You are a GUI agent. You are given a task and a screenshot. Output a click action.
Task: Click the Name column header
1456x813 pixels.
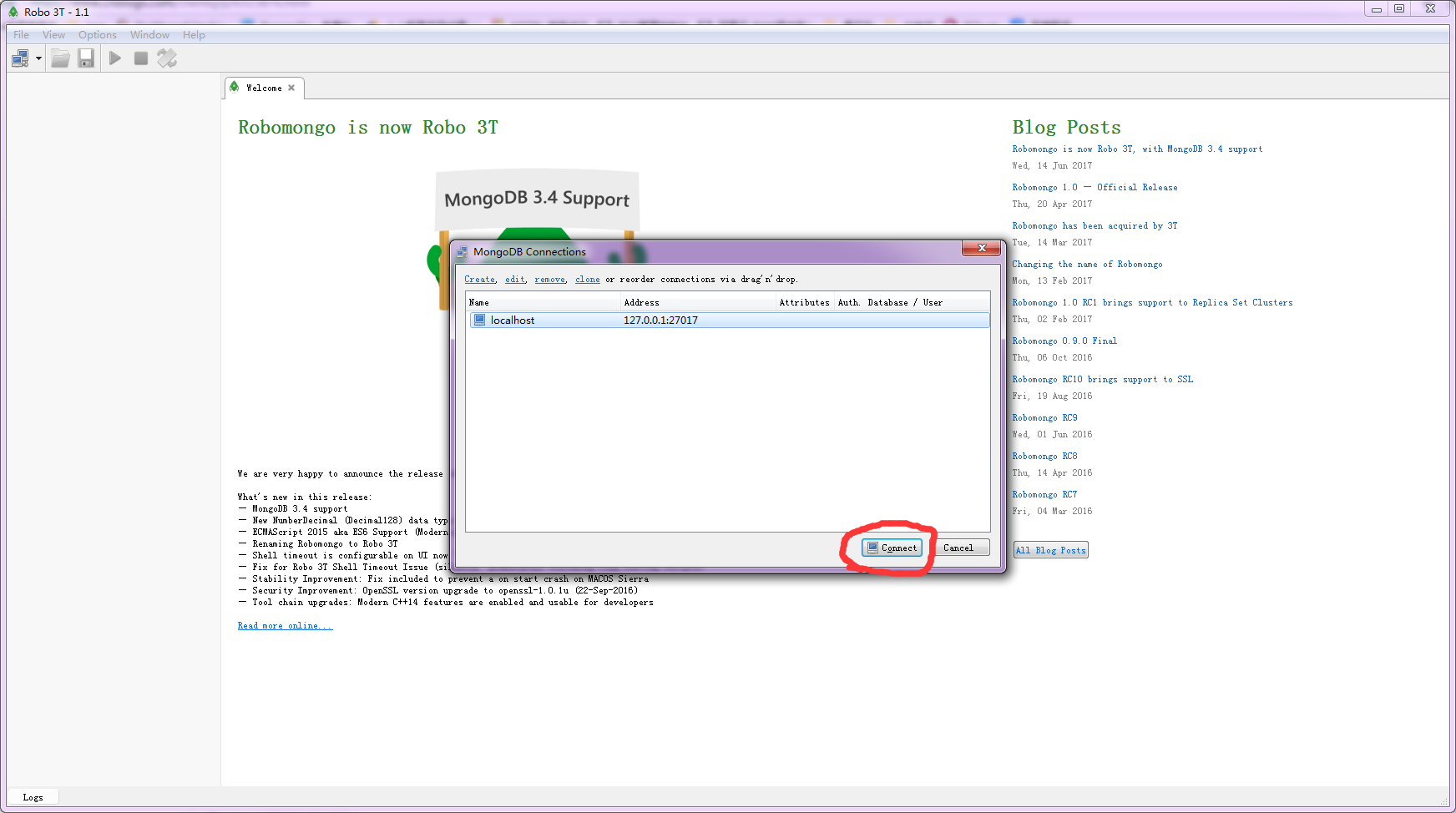(543, 303)
